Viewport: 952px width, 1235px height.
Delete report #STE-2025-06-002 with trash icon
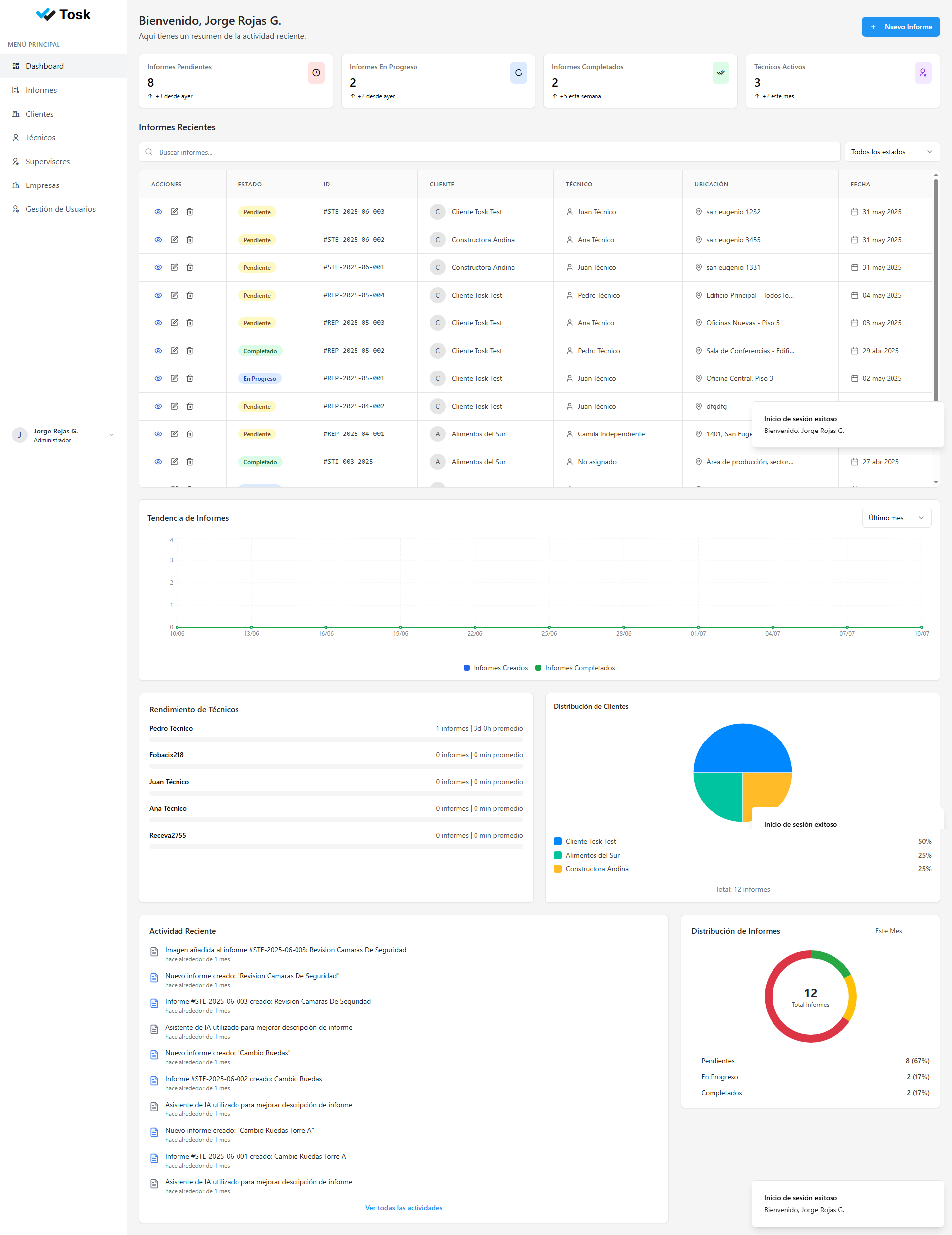(x=190, y=240)
